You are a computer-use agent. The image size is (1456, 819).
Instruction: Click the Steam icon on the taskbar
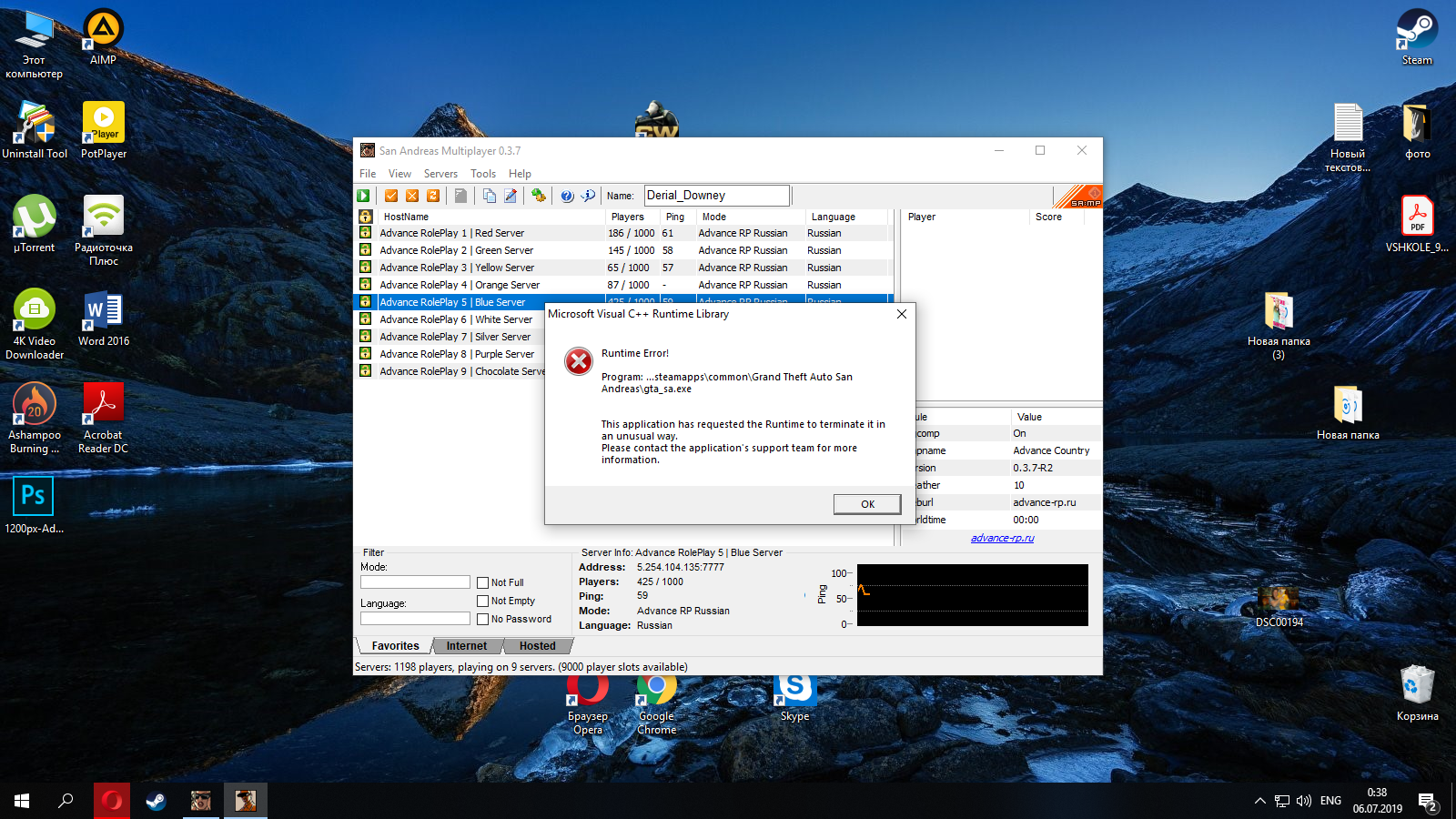(x=157, y=801)
